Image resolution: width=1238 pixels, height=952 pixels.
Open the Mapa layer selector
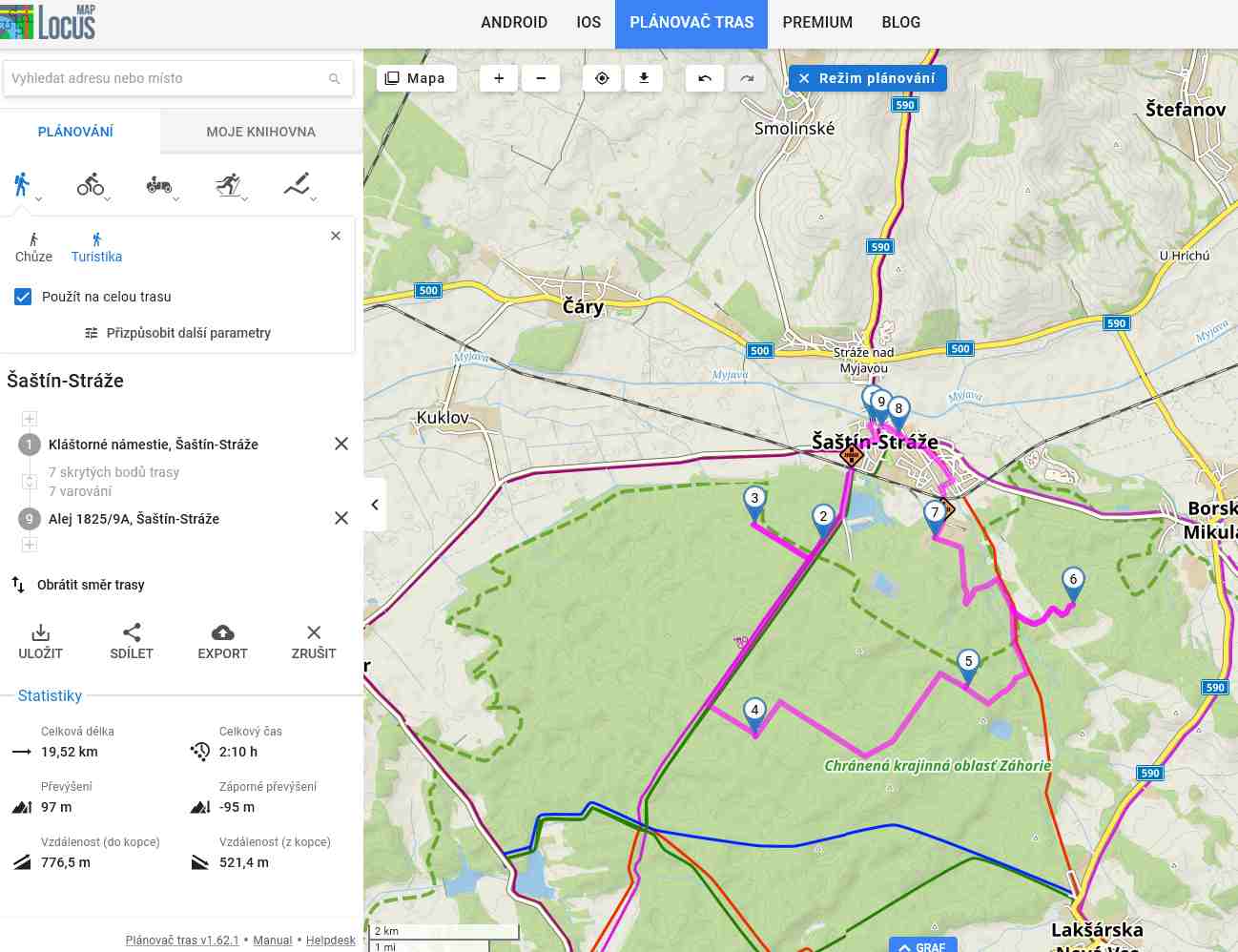(x=416, y=78)
